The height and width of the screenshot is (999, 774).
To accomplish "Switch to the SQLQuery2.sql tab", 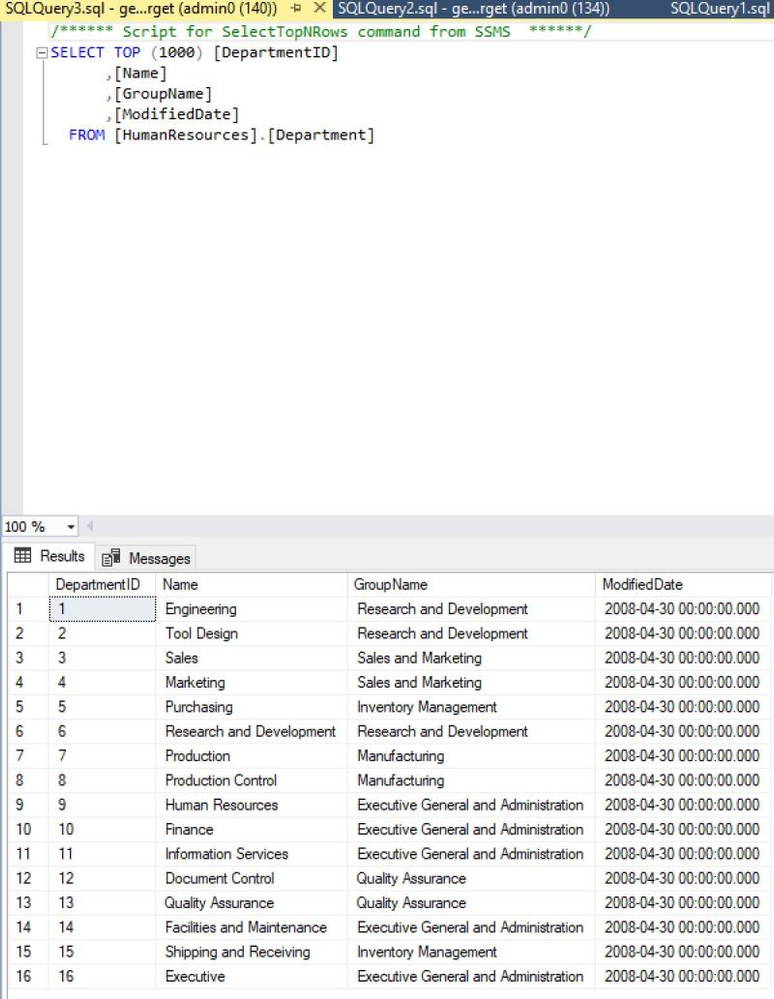I will click(473, 9).
